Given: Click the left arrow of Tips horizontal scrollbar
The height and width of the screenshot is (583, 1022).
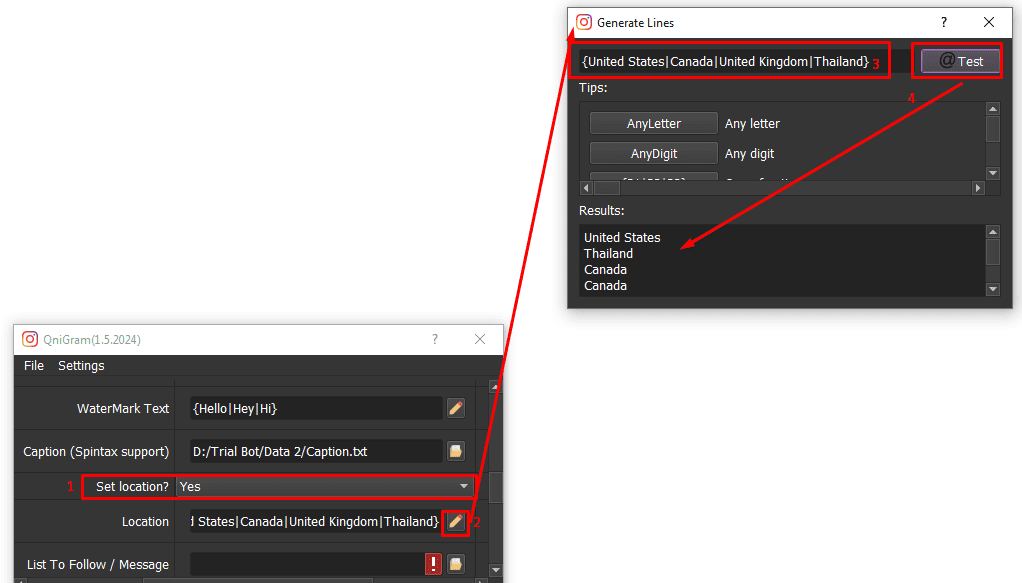Looking at the screenshot, I should tap(586, 188).
